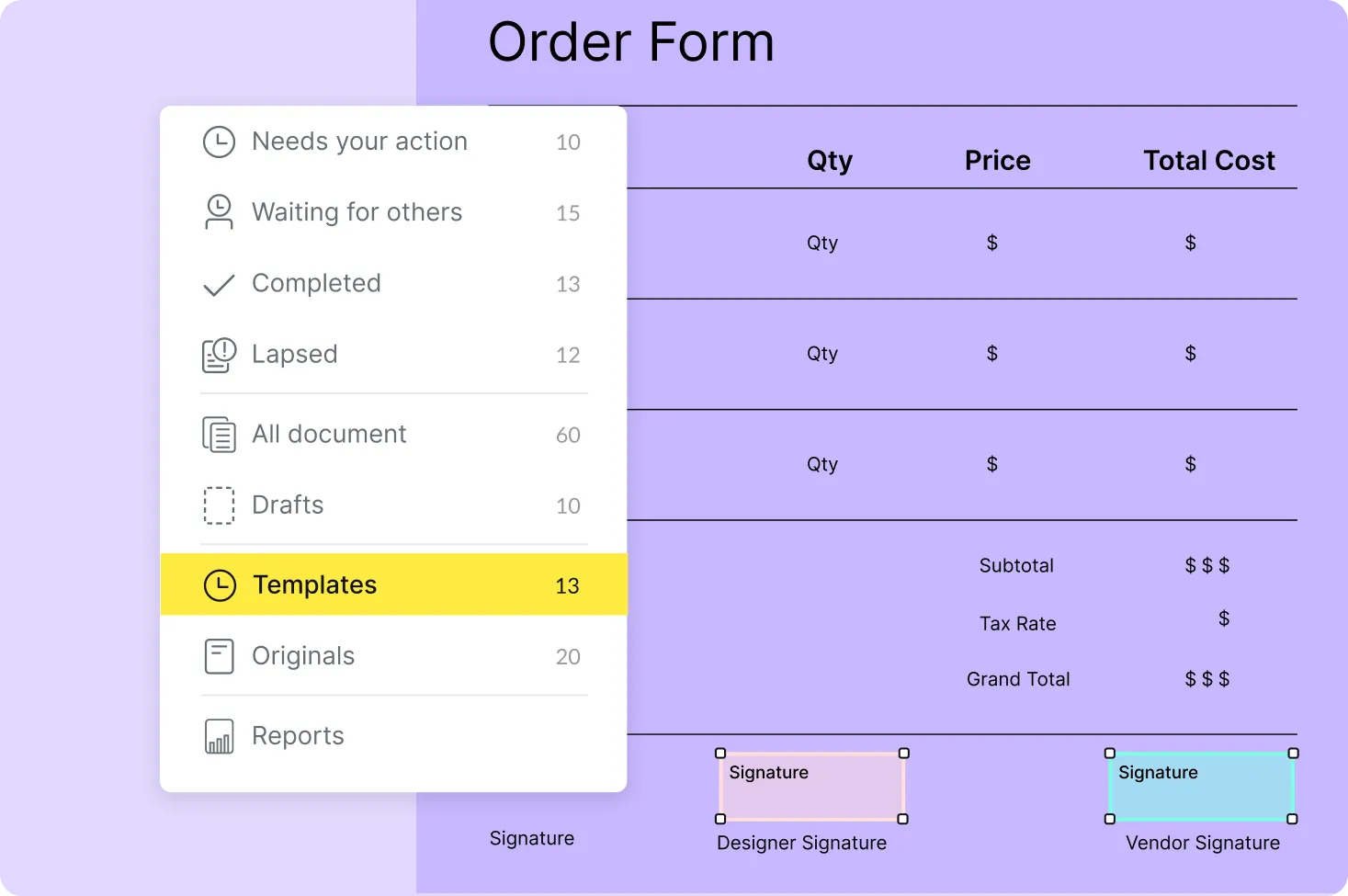Click the checkmark icon beside Completed
Screen dimensions: 1348x896
tap(219, 284)
